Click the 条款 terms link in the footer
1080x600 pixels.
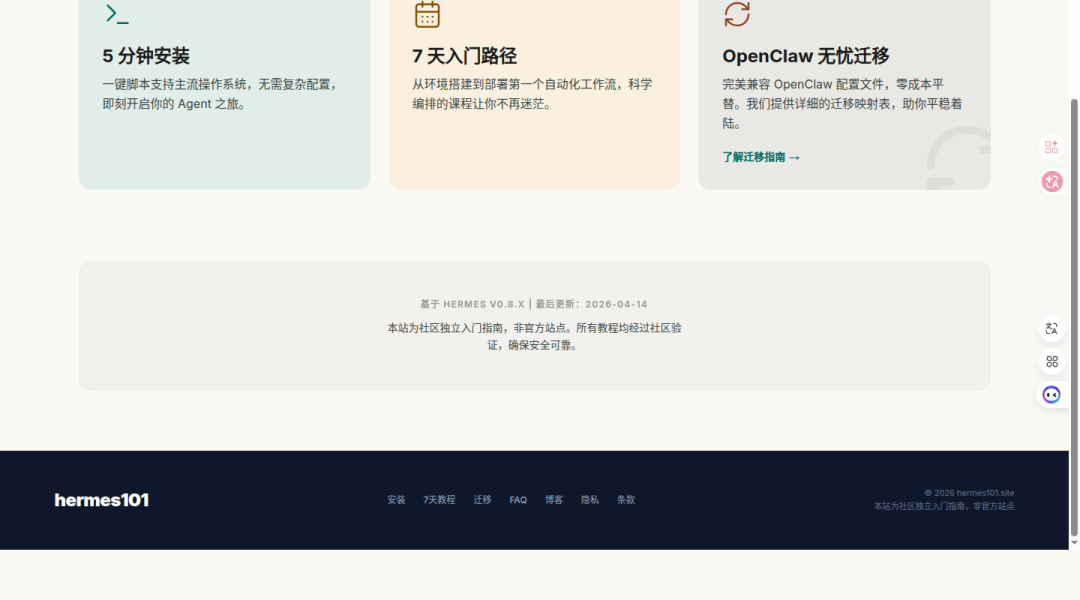coord(627,500)
